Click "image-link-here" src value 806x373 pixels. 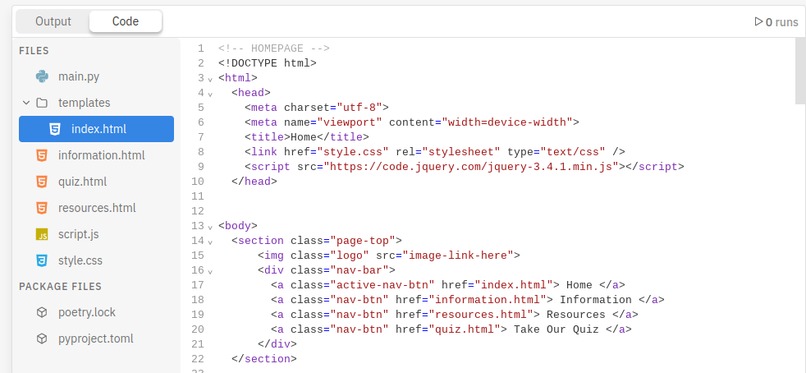[x=458, y=255]
